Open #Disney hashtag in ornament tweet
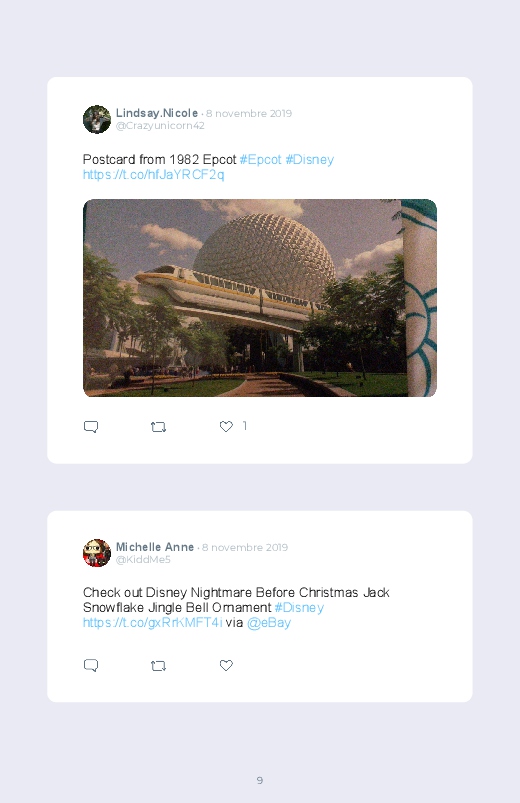This screenshot has height=803, width=520. [299, 607]
